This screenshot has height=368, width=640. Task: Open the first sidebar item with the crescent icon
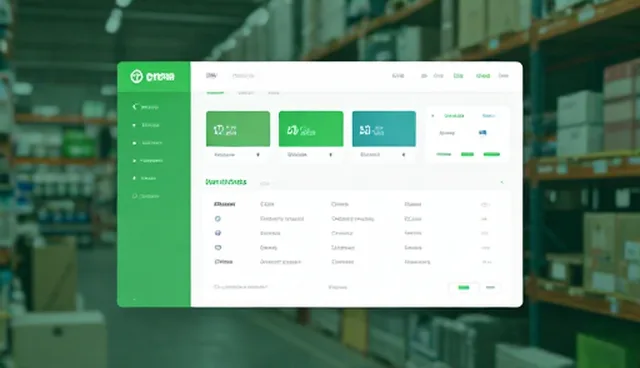point(146,107)
